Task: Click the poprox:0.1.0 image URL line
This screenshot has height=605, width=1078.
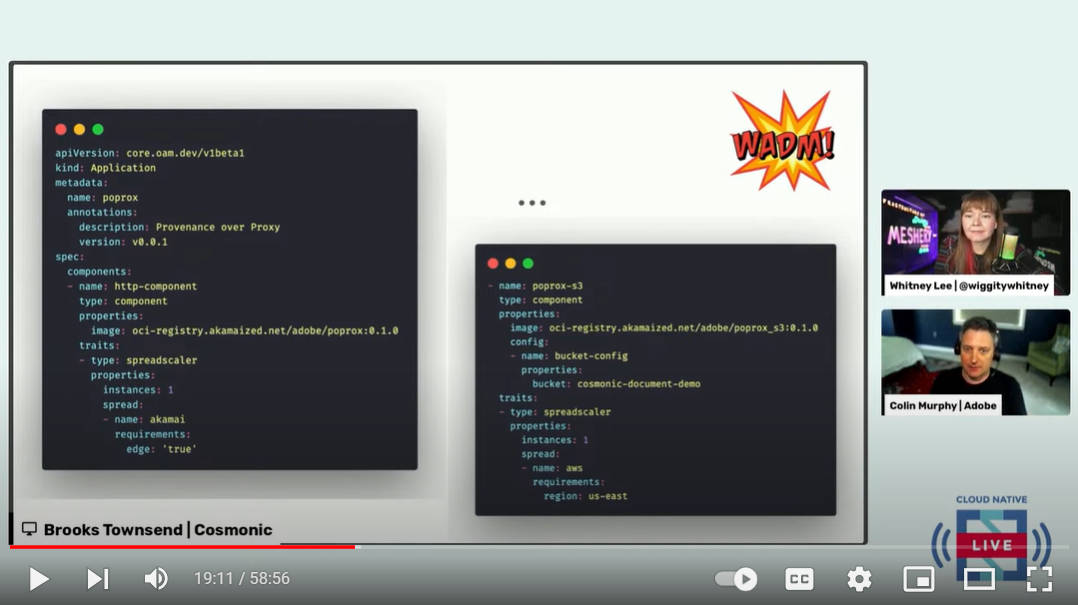Action: pyautogui.click(x=245, y=331)
